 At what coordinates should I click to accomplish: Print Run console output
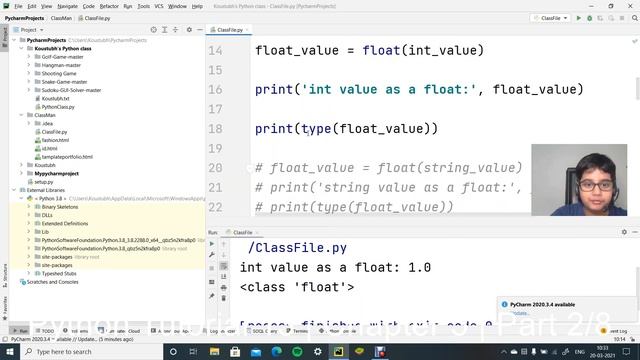(x=224, y=288)
